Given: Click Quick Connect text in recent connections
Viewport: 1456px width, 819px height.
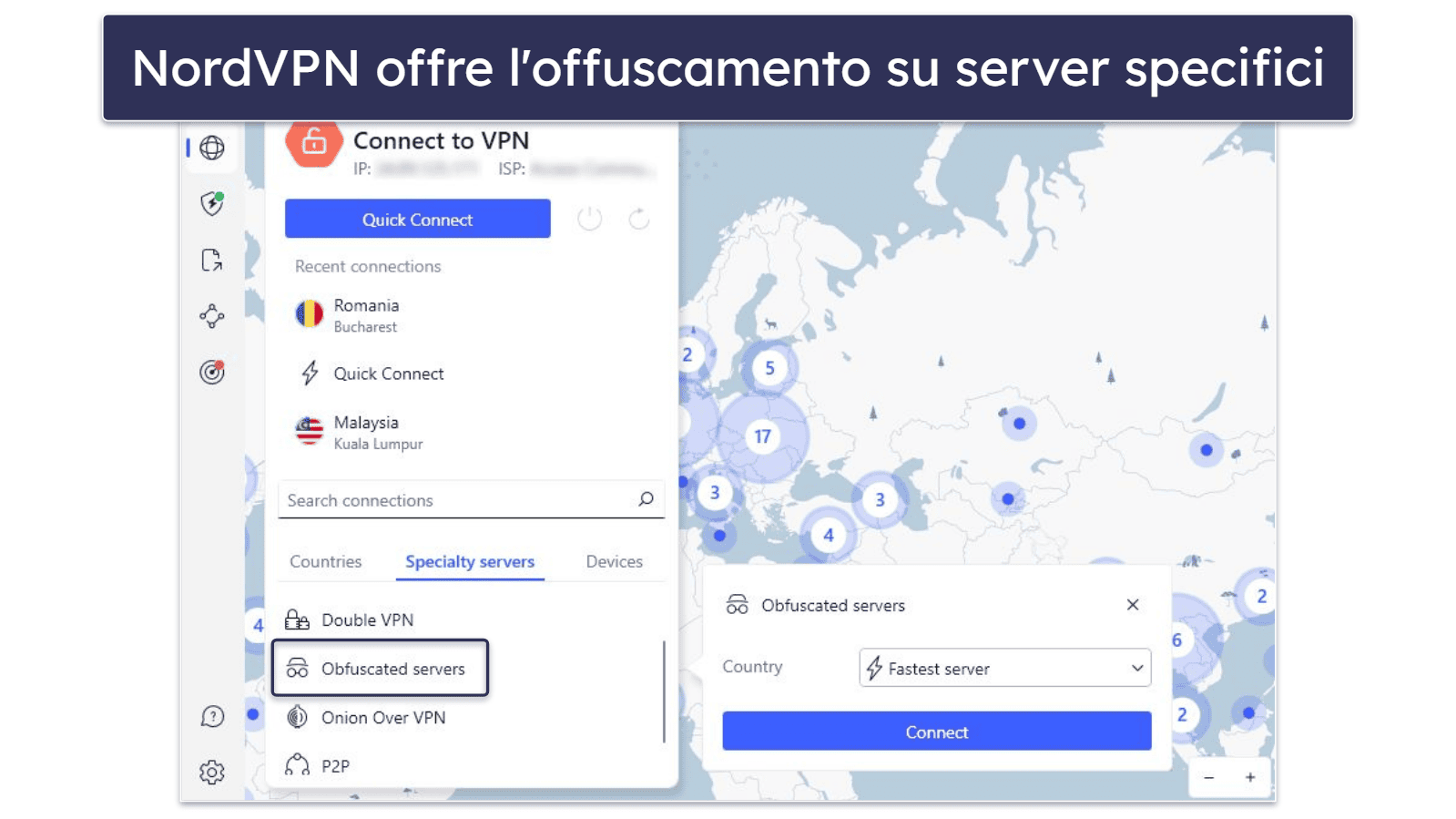Looking at the screenshot, I should [389, 374].
